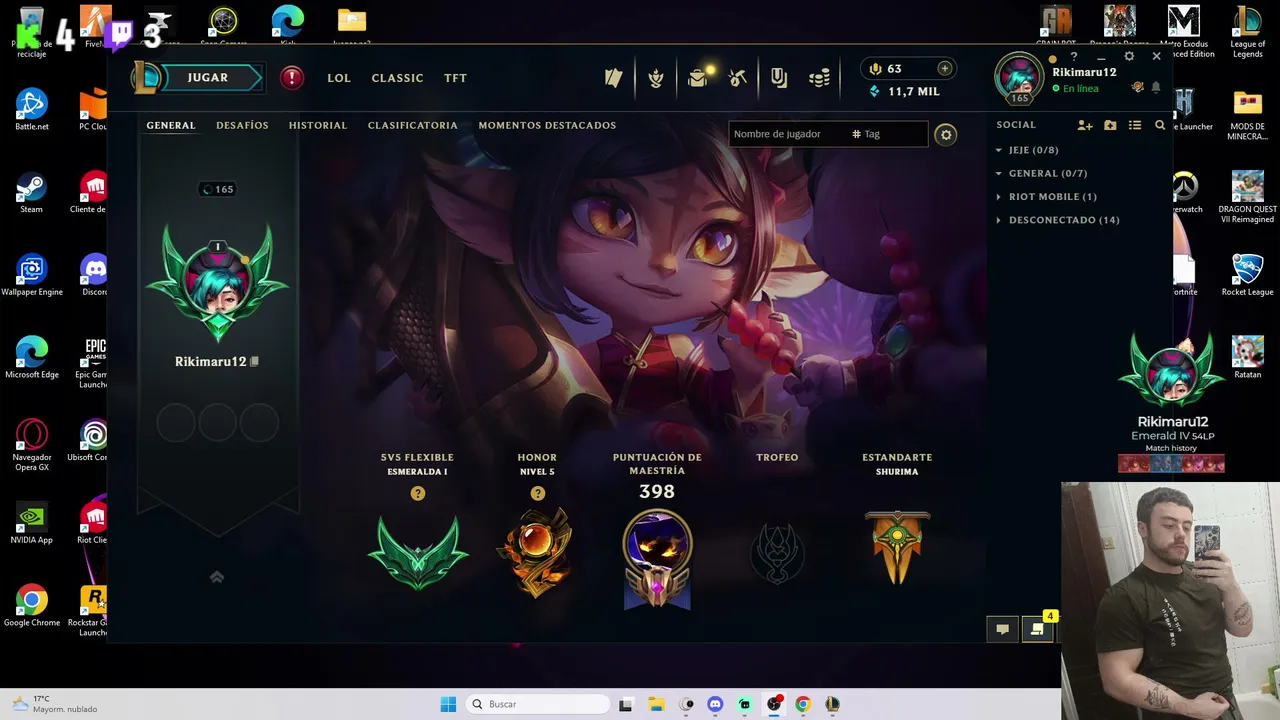Image resolution: width=1280 pixels, height=720 pixels.
Task: Click the weather widget 17°C
Action: click(54, 704)
